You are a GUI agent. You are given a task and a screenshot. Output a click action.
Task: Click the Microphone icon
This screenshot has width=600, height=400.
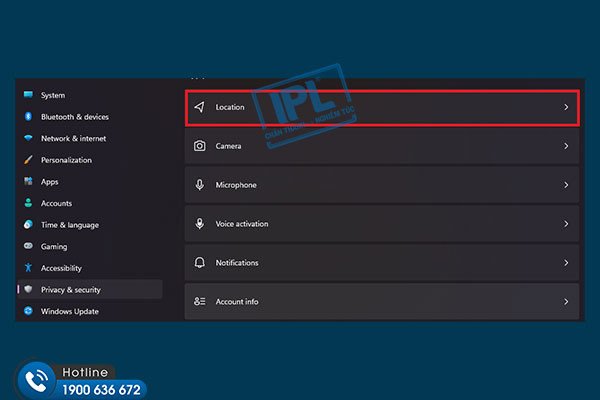[x=199, y=185]
